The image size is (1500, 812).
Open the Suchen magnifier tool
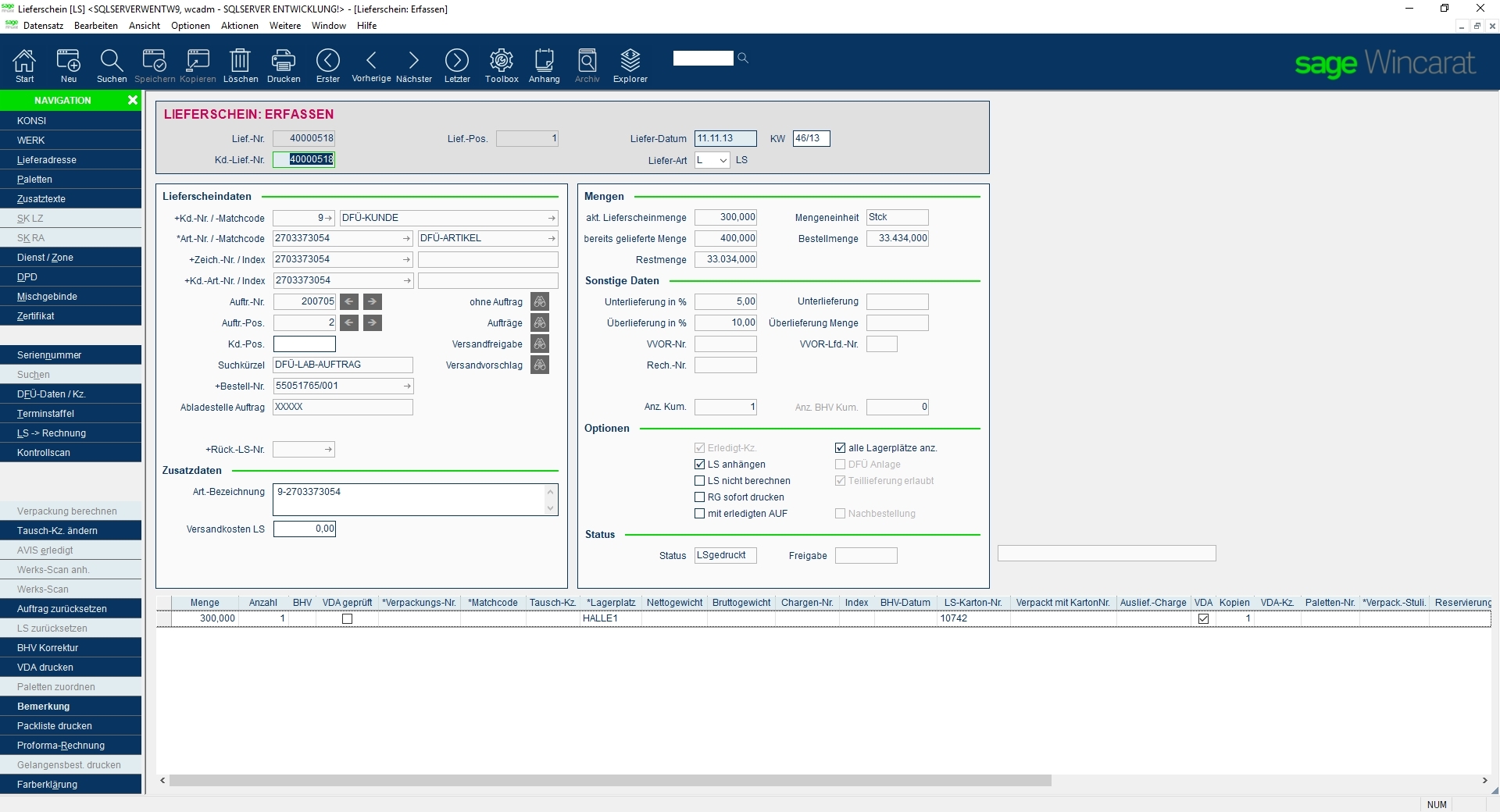pos(111,61)
